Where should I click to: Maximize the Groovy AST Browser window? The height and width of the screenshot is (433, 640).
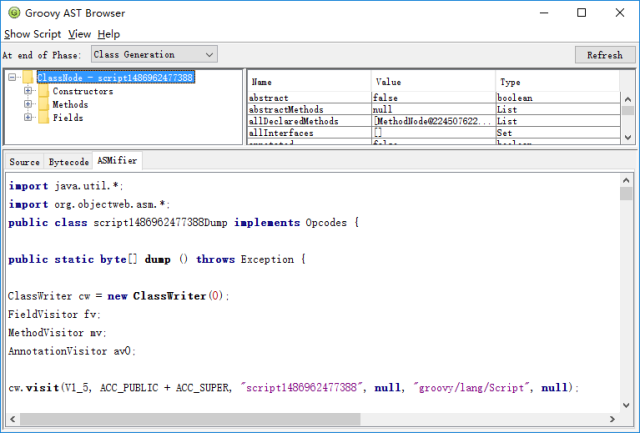tap(582, 13)
